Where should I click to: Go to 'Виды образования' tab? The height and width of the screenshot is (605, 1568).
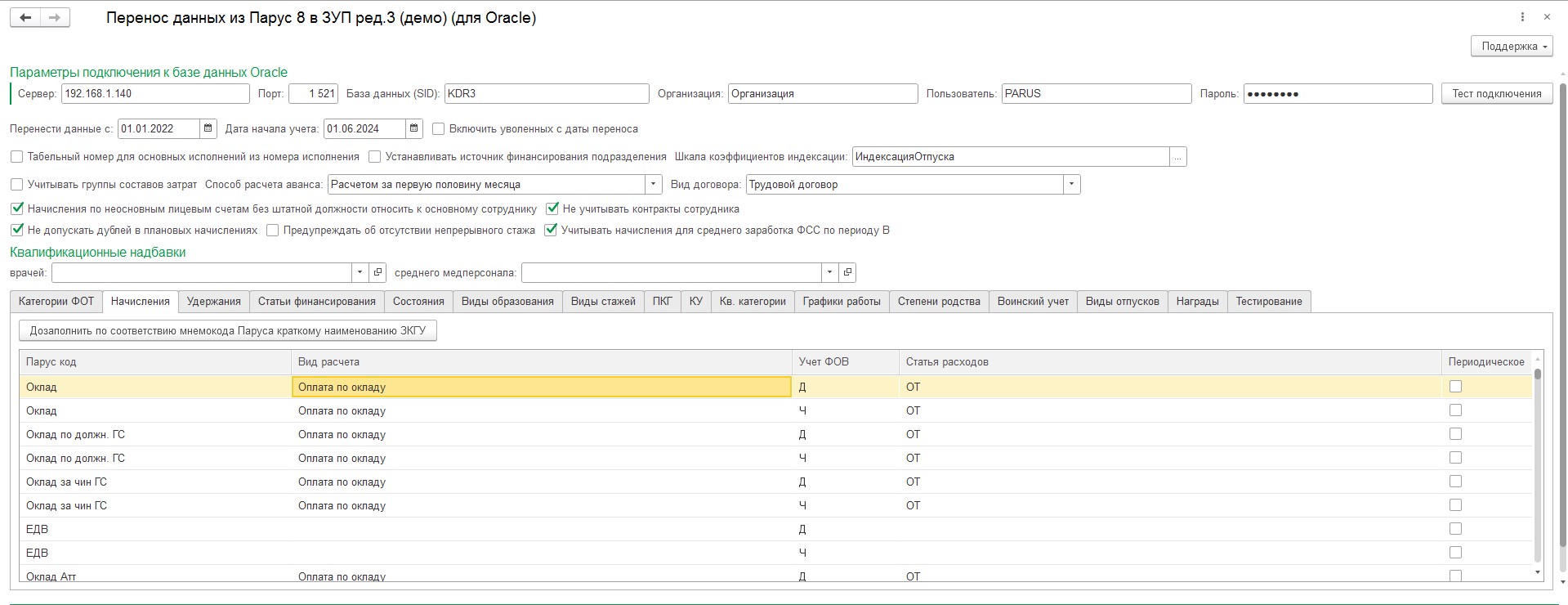[507, 302]
